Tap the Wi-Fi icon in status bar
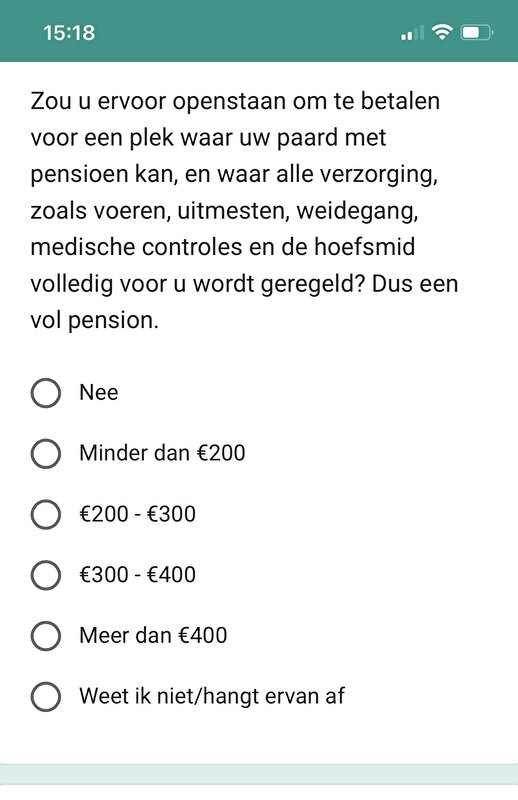The height and width of the screenshot is (800, 518). (442, 33)
